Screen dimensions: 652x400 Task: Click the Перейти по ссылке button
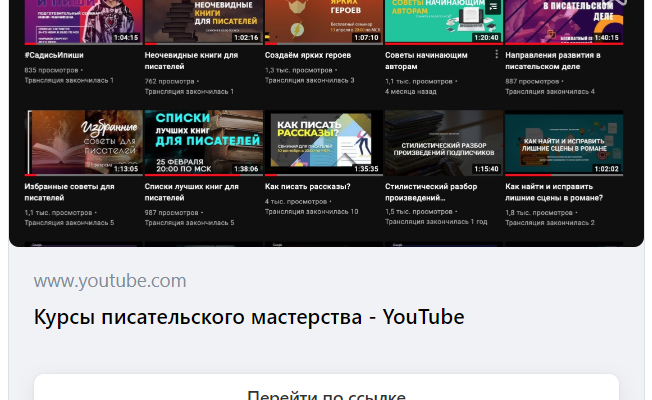326,393
